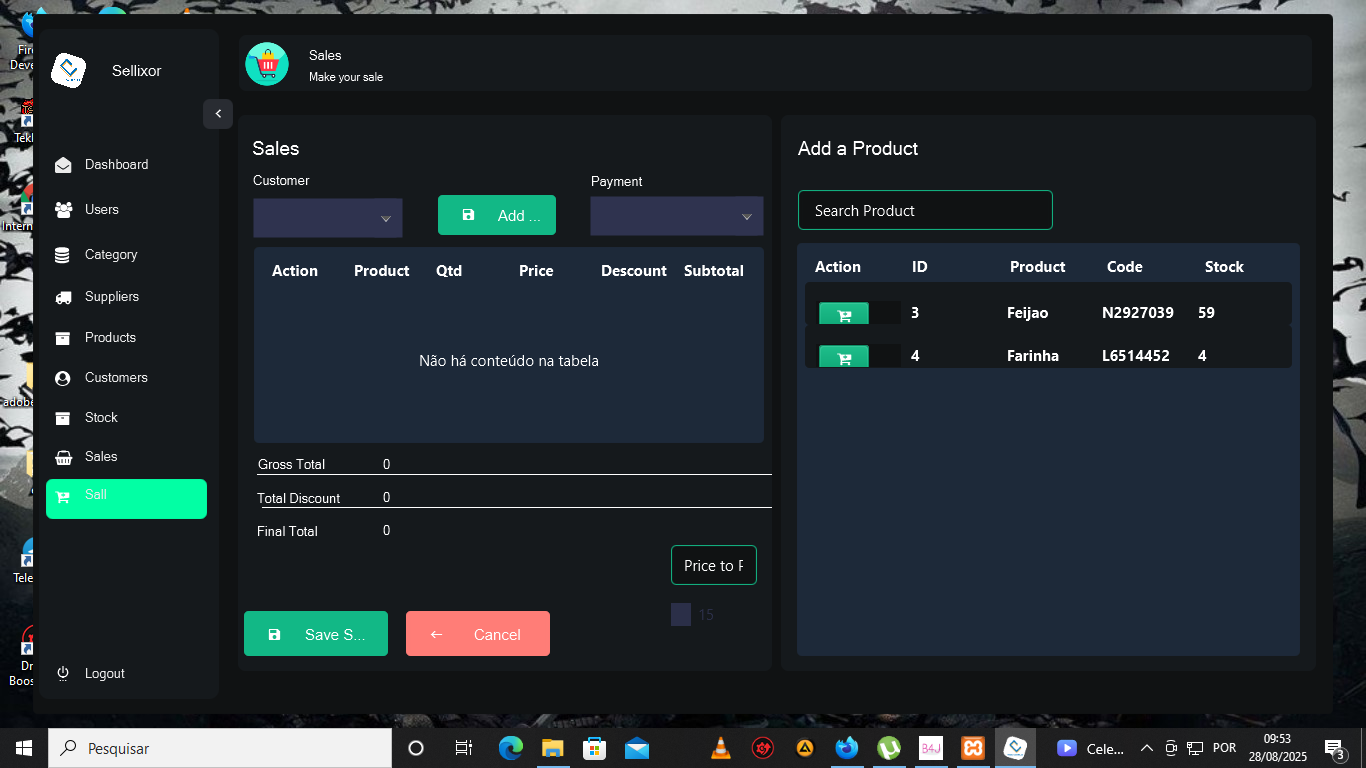Select Sales in the sidebar menu
This screenshot has height=768, width=1366.
pyautogui.click(x=101, y=457)
